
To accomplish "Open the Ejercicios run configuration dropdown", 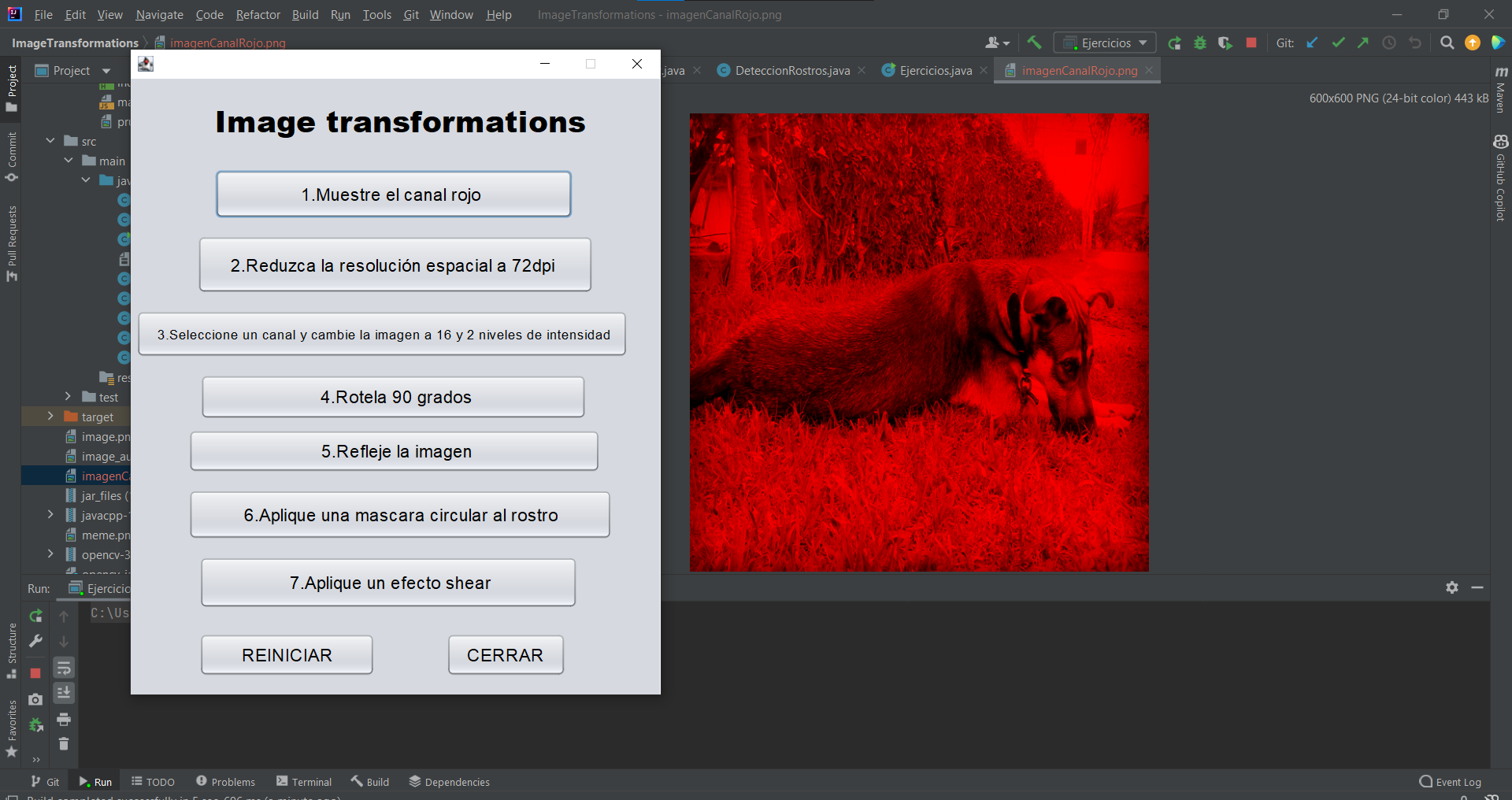I will 1105,43.
